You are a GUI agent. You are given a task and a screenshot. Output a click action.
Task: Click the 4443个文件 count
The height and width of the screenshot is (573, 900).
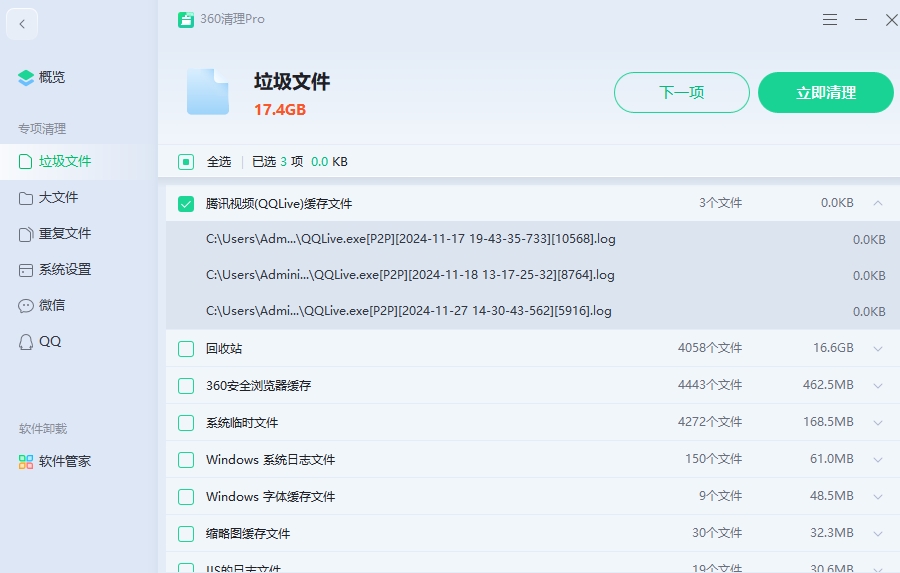[x=709, y=385]
